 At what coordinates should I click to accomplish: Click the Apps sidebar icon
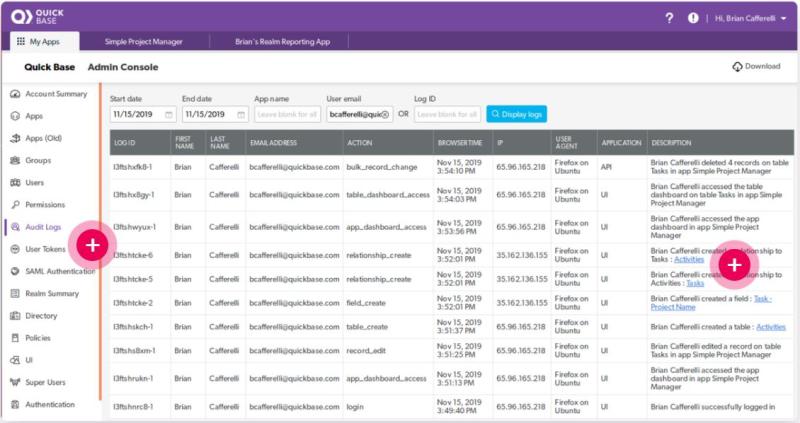click(x=15, y=116)
